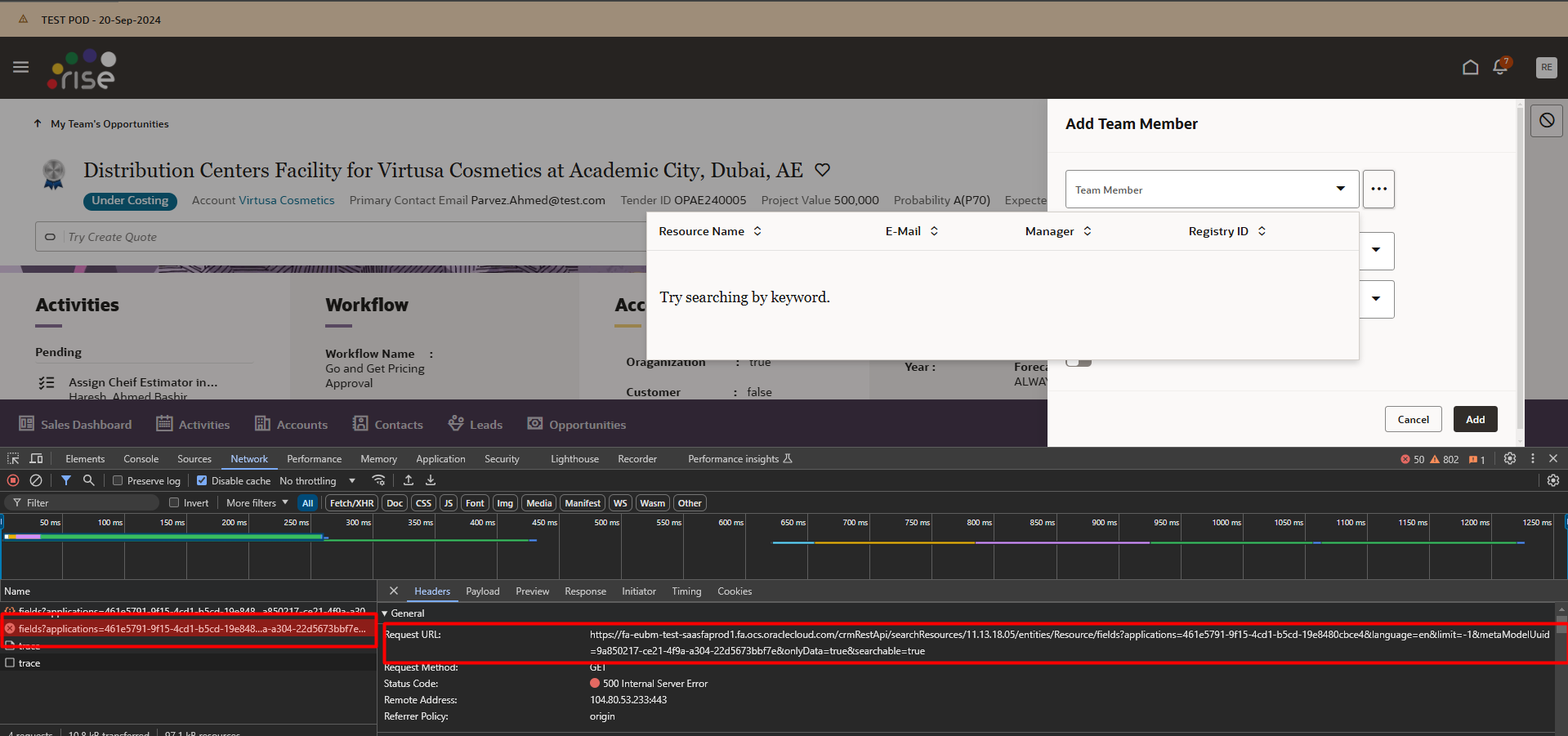
Task: Open the More filters dropdown
Action: point(257,503)
